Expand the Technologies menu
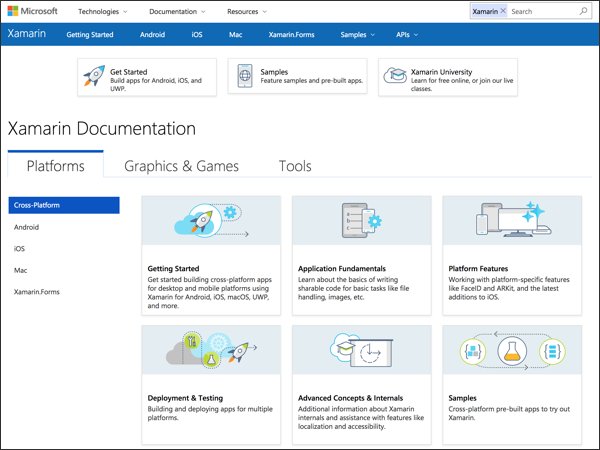 click(x=103, y=11)
